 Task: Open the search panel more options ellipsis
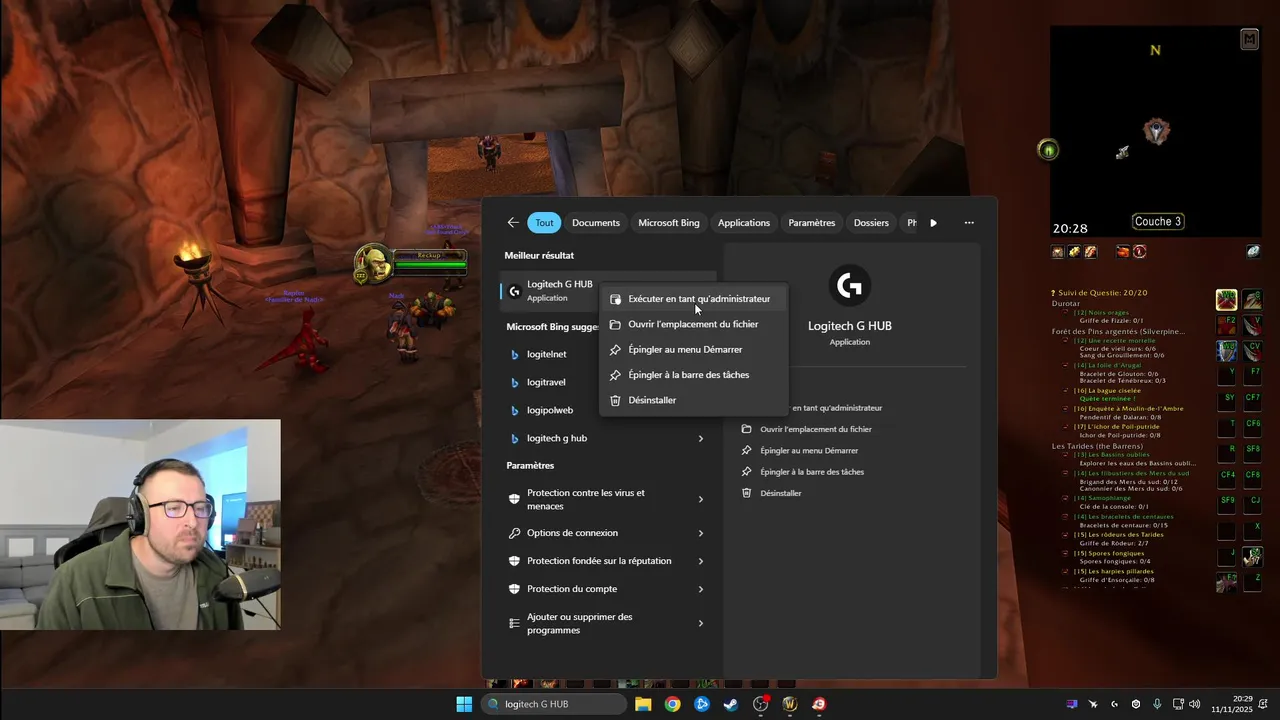pos(969,223)
